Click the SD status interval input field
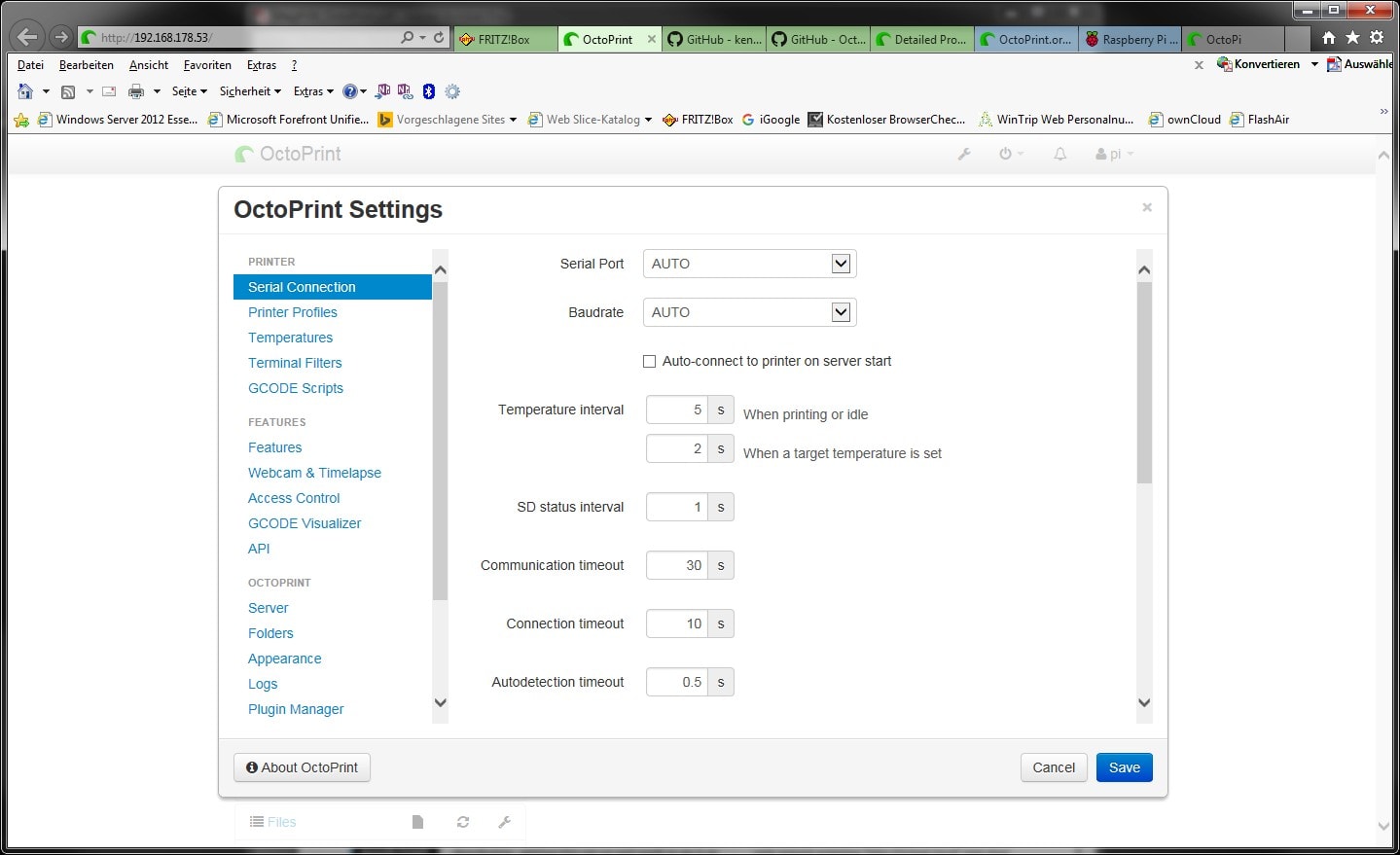This screenshot has height=855, width=1400. 677,507
